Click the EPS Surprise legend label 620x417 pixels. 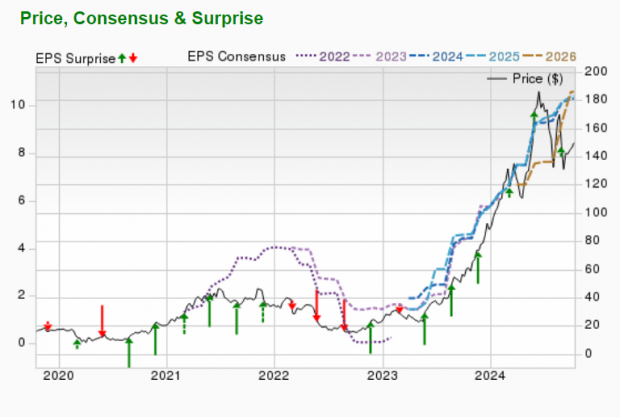(76, 58)
